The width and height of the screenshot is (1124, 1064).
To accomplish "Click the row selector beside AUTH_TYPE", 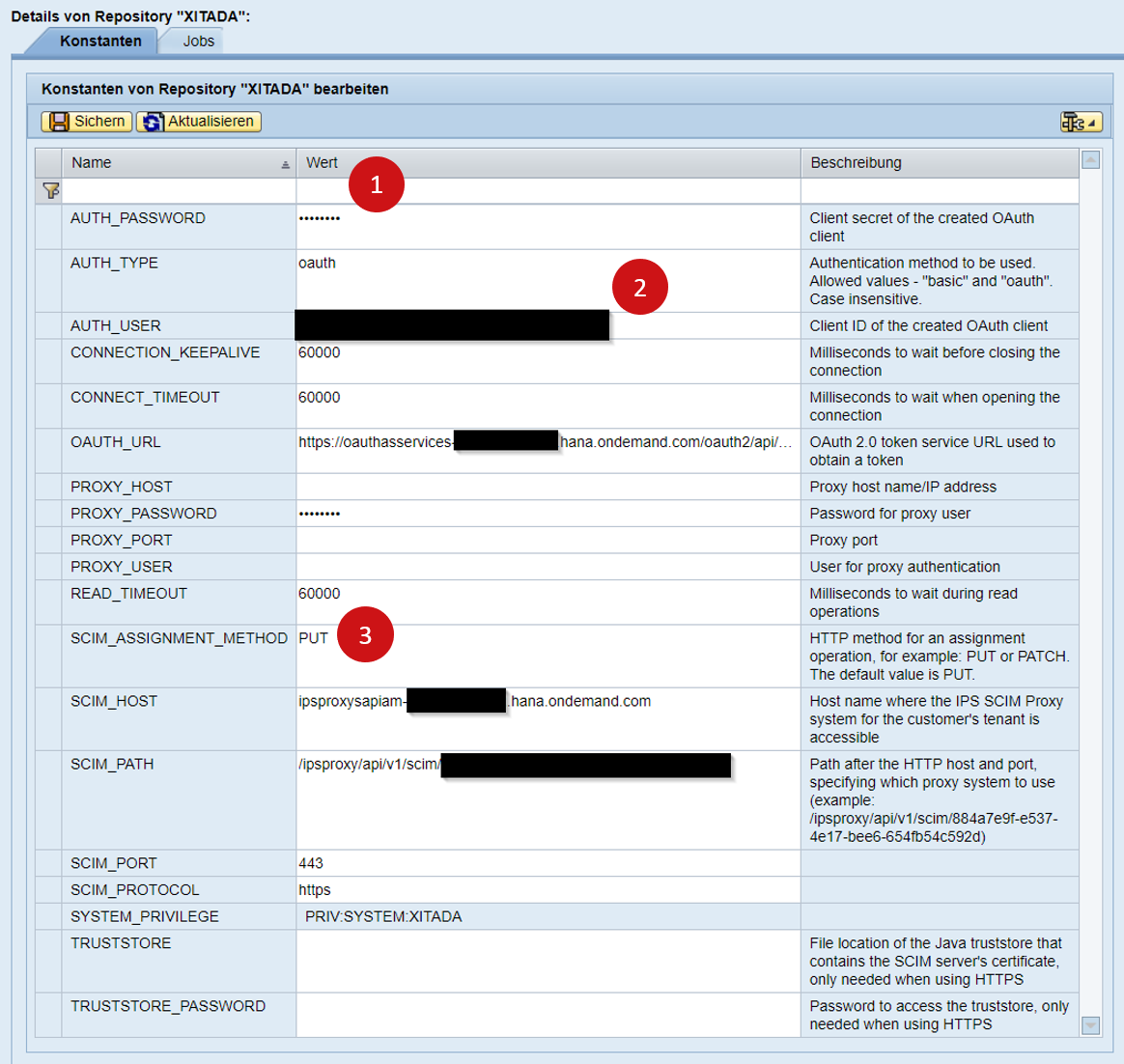I will click(x=48, y=281).
